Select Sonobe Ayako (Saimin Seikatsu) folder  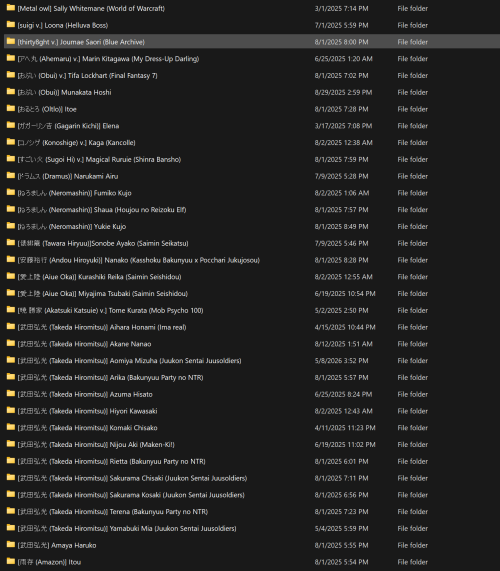(x=103, y=243)
